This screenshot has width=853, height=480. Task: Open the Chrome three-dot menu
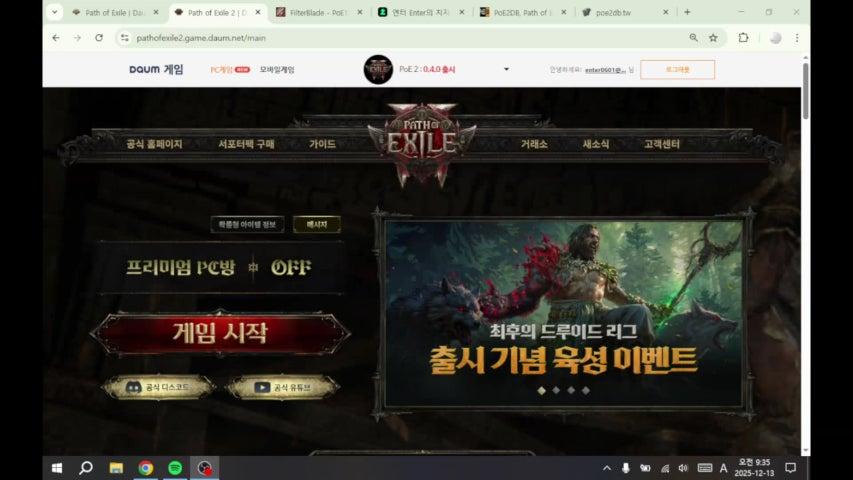point(797,38)
